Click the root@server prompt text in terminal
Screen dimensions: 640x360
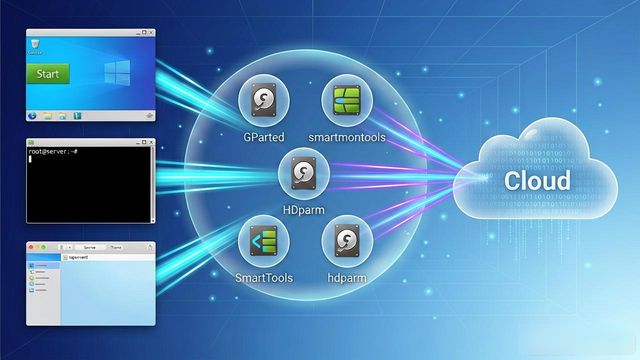53,151
